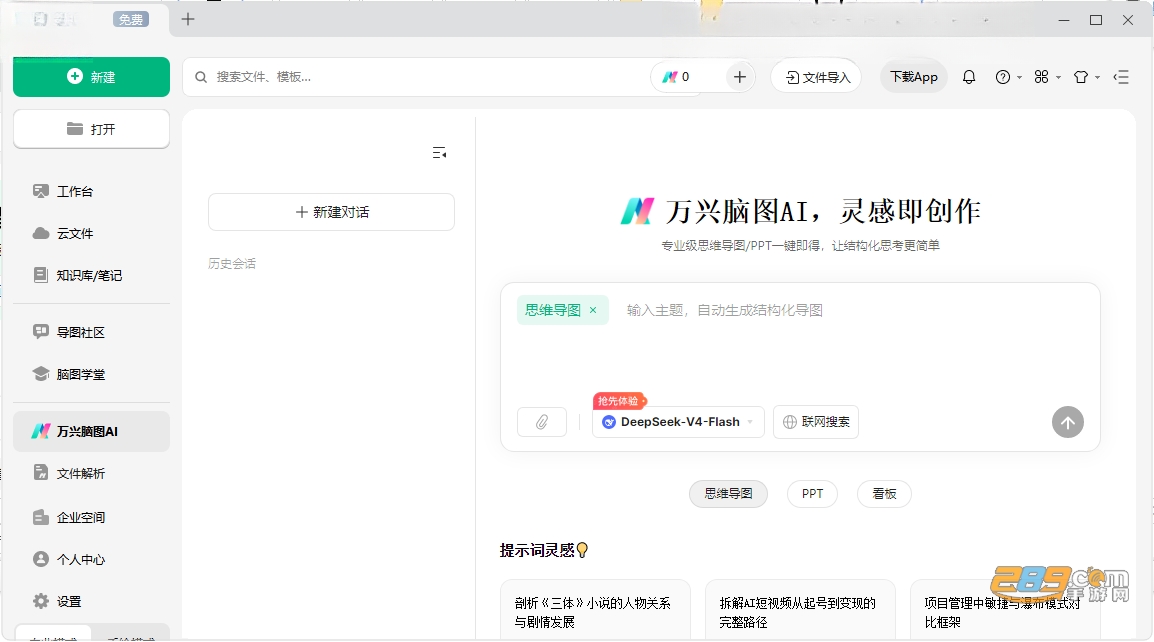Open 脑图学堂 in the sidebar
This screenshot has height=642, width=1154.
pos(91,374)
